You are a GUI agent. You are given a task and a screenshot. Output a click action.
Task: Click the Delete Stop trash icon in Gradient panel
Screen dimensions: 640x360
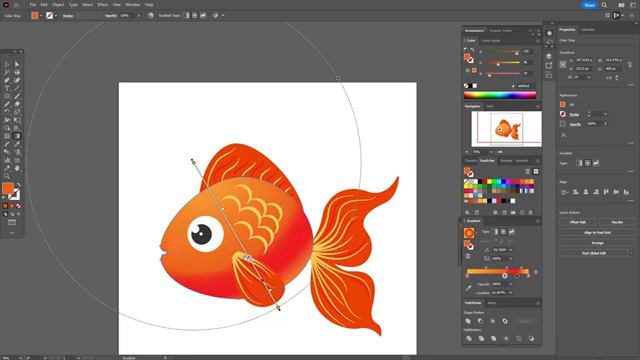point(536,272)
